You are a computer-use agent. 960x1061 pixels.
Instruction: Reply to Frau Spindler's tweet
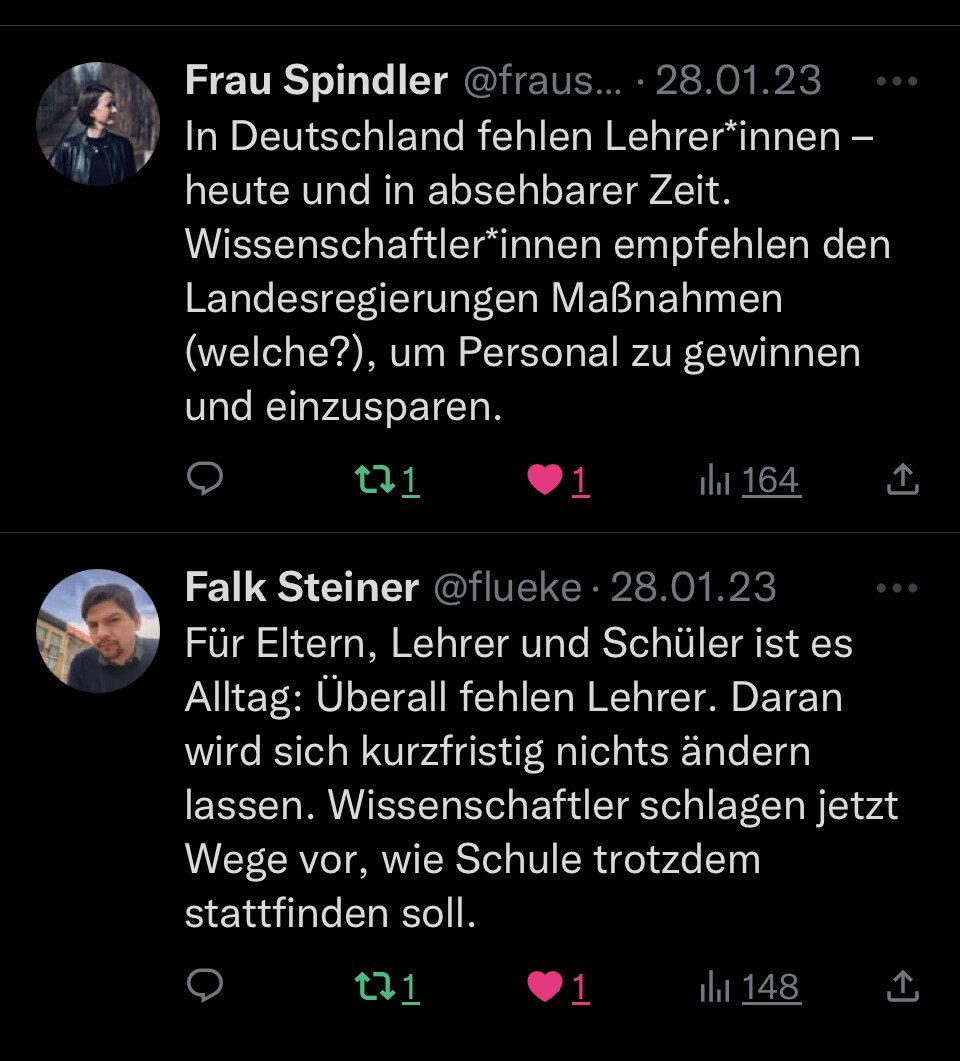click(x=205, y=480)
